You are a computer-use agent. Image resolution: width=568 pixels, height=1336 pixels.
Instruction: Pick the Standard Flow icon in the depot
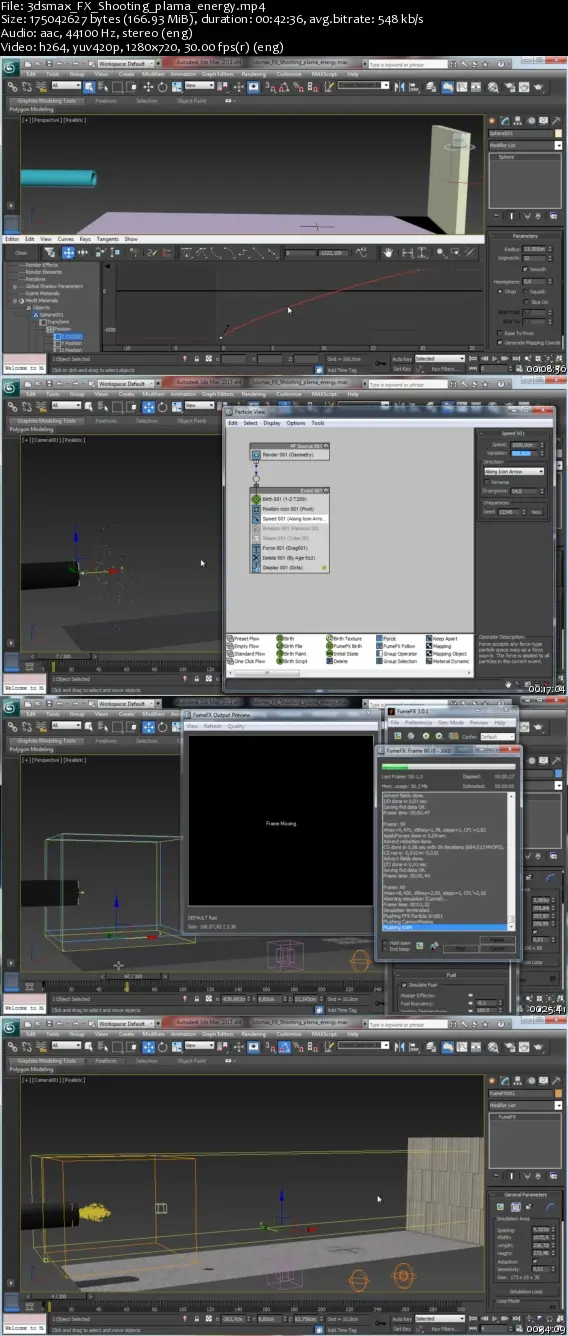pos(231,653)
